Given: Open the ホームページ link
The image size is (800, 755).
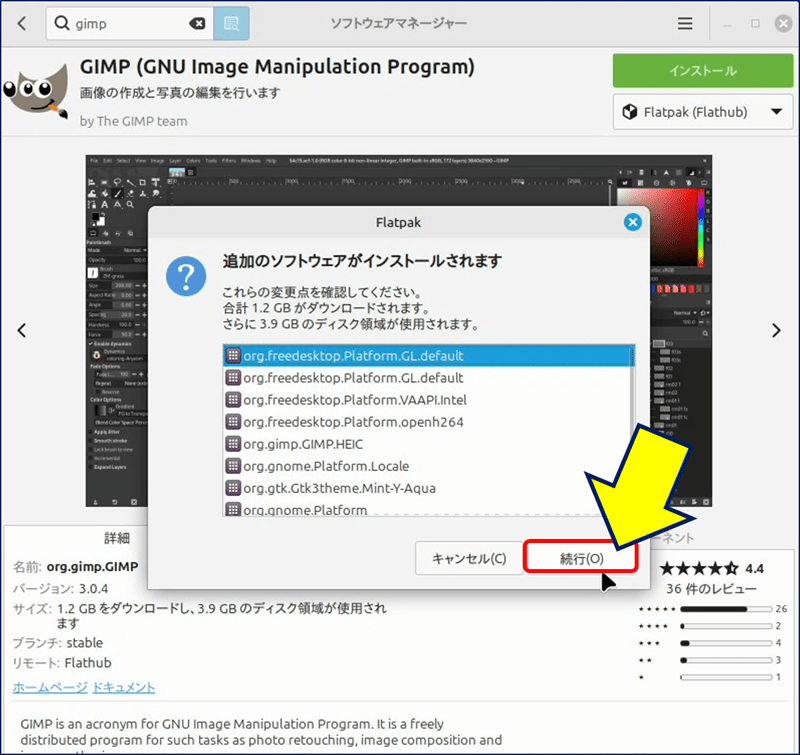Looking at the screenshot, I should point(50,687).
